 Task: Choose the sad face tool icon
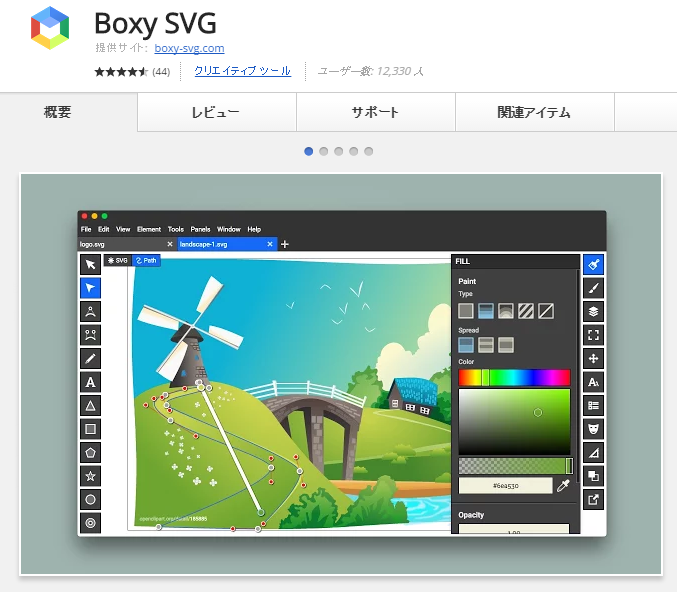pyautogui.click(x=90, y=335)
